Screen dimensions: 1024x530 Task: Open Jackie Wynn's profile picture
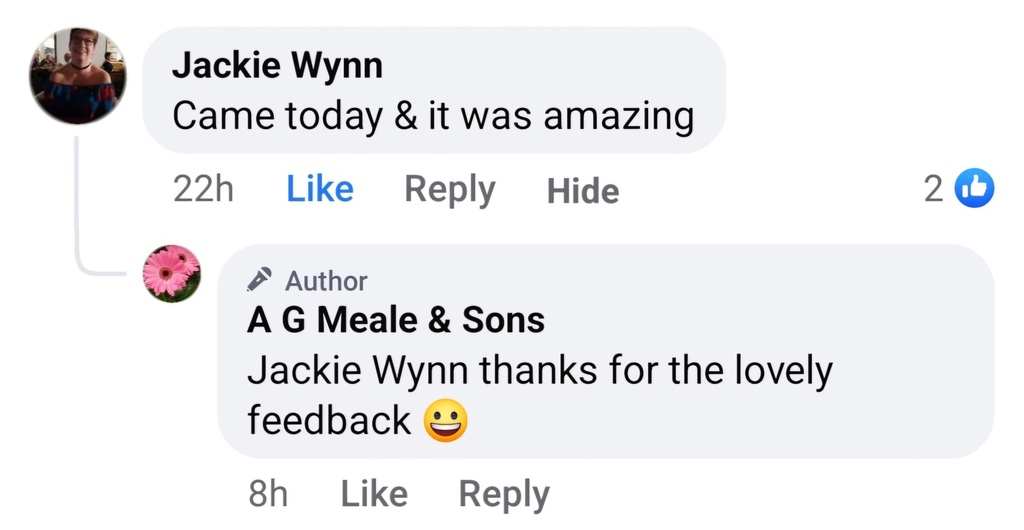pyautogui.click(x=77, y=76)
